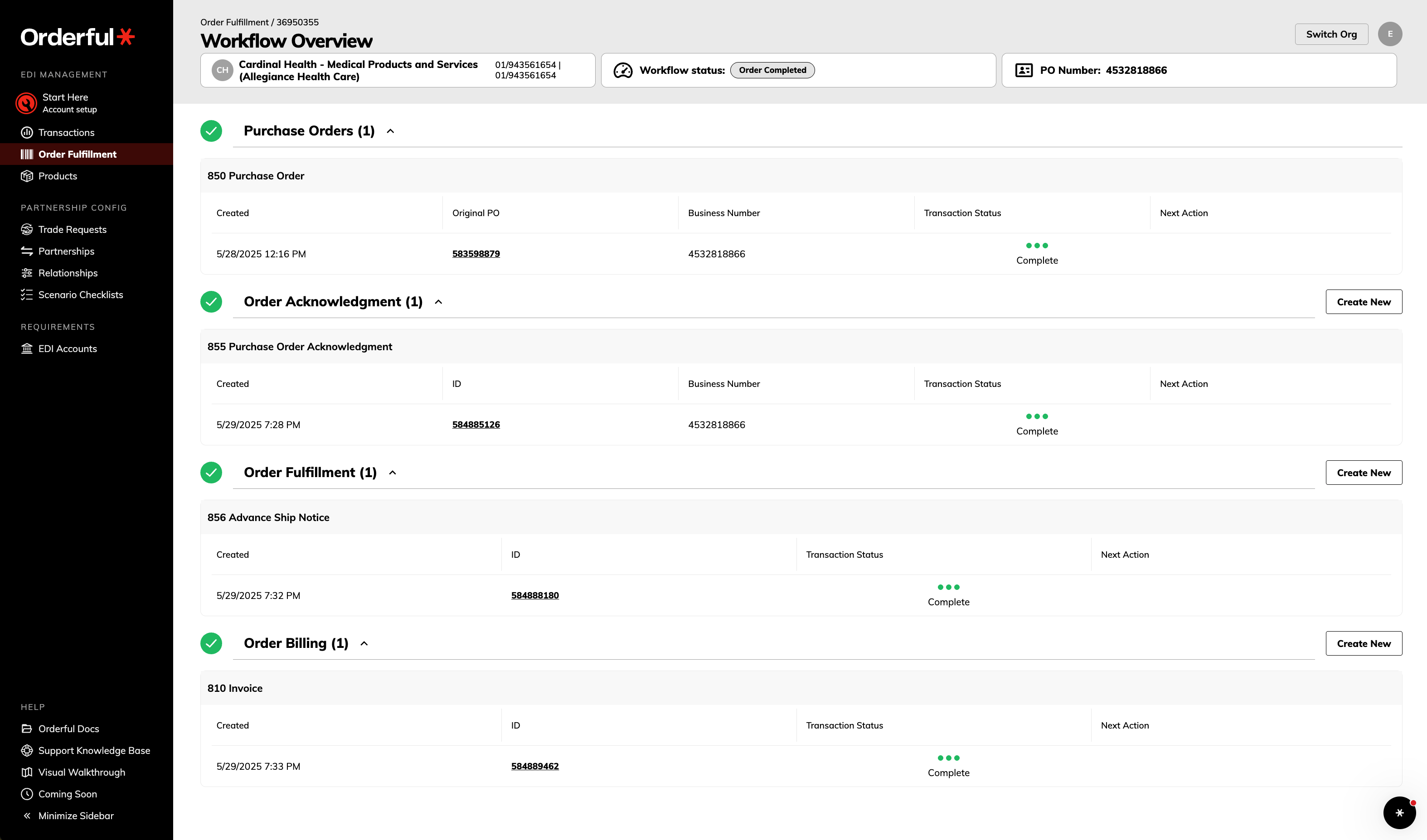Click the Order Fulfillment breadcrumb
Image resolution: width=1427 pixels, height=840 pixels.
234,22
